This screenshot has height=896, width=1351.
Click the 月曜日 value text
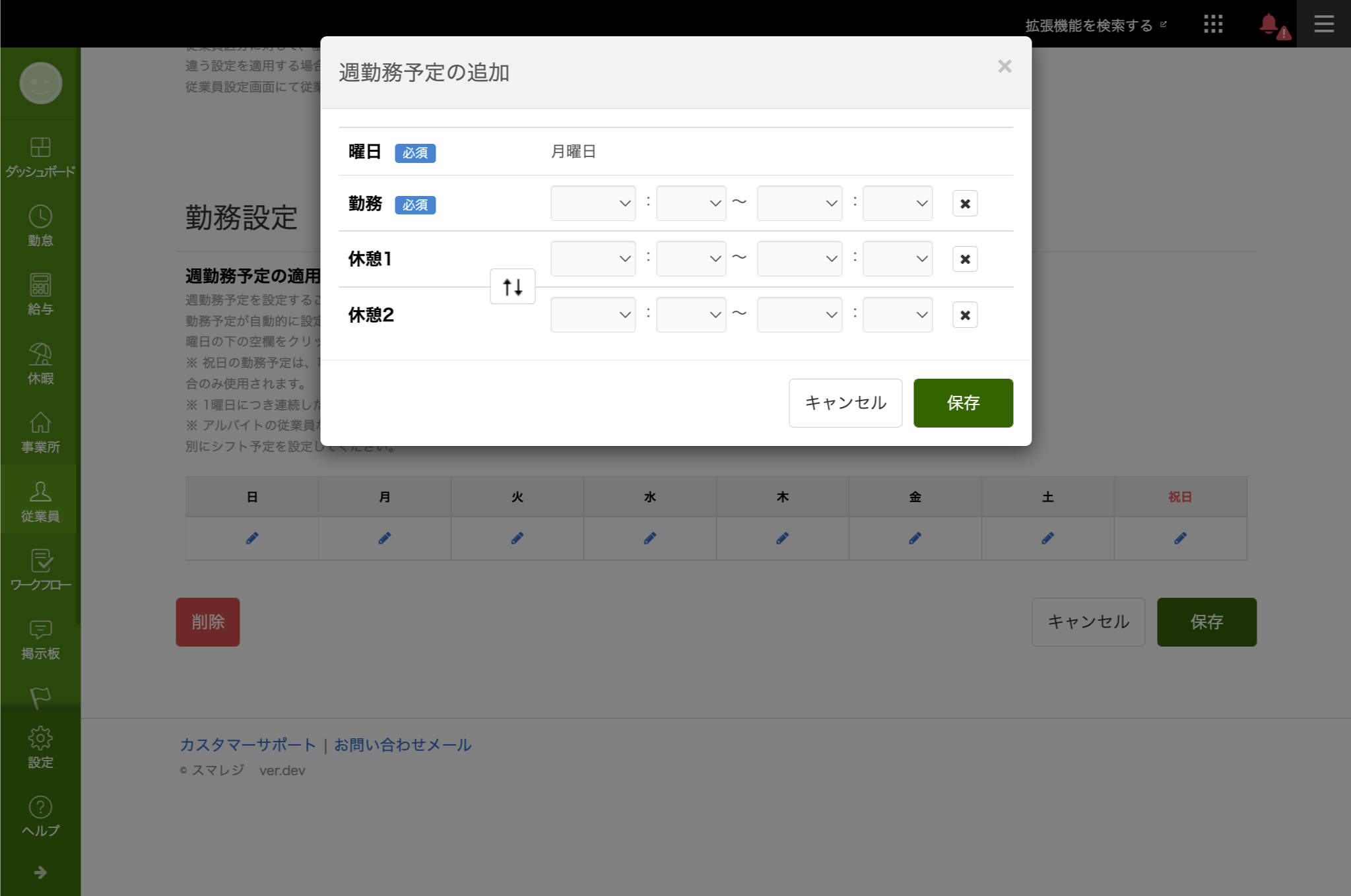click(x=574, y=152)
